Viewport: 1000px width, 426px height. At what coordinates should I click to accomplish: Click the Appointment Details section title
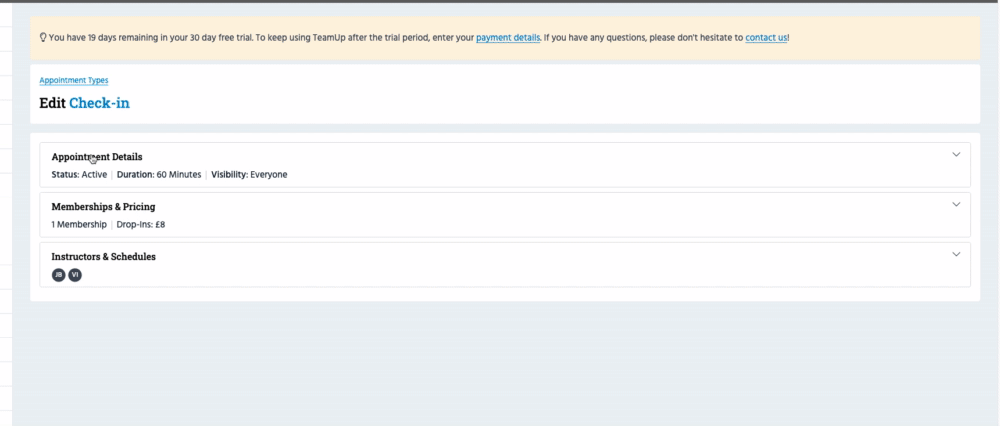tap(97, 157)
